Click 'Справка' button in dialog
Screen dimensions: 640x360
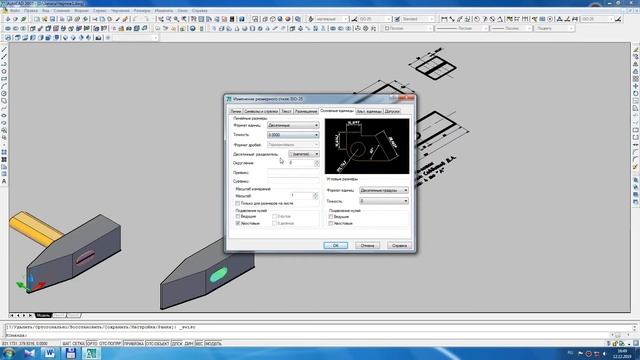pyautogui.click(x=399, y=245)
